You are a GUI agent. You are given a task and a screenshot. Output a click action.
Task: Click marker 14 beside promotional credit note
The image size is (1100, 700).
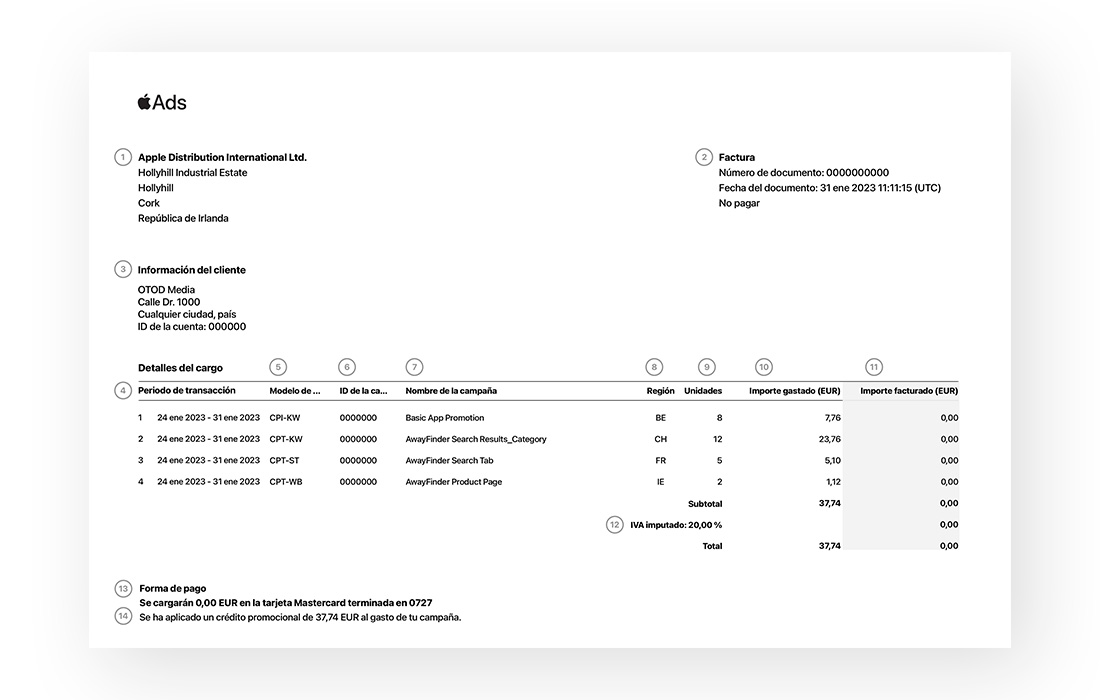pos(123,616)
